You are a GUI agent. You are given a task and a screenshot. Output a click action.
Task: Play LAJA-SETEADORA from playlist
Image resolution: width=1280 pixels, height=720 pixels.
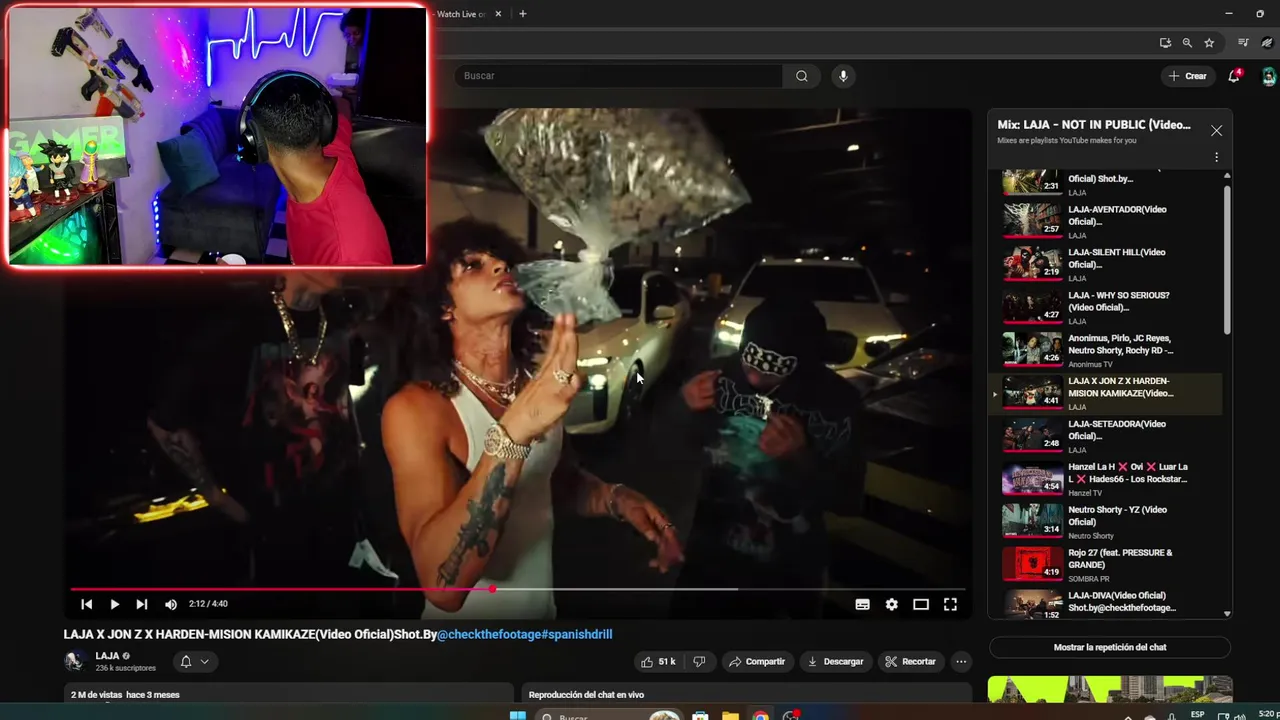tap(1107, 436)
